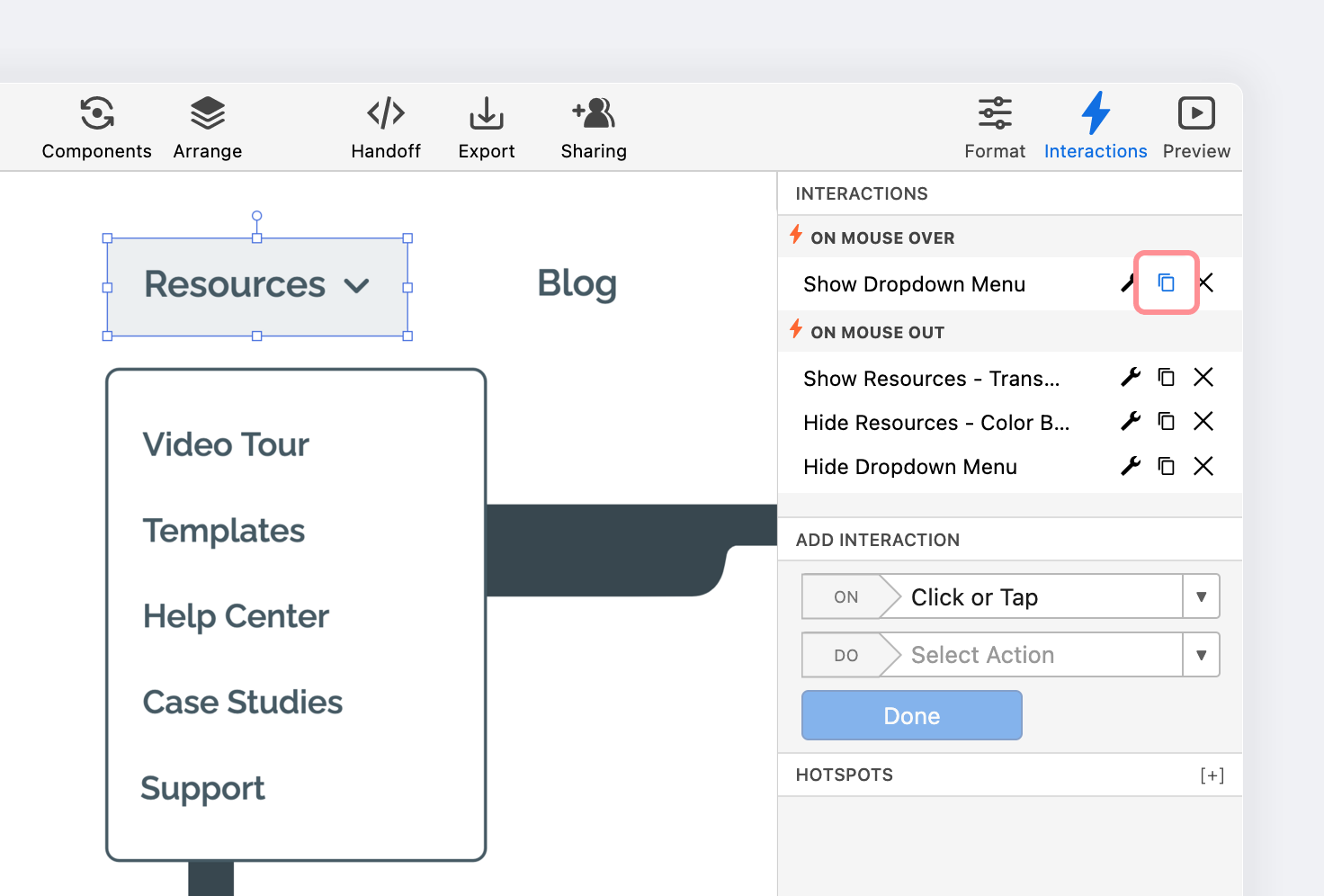The image size is (1324, 896).
Task: Add a hotspot with the plus button
Action: pos(1212,775)
